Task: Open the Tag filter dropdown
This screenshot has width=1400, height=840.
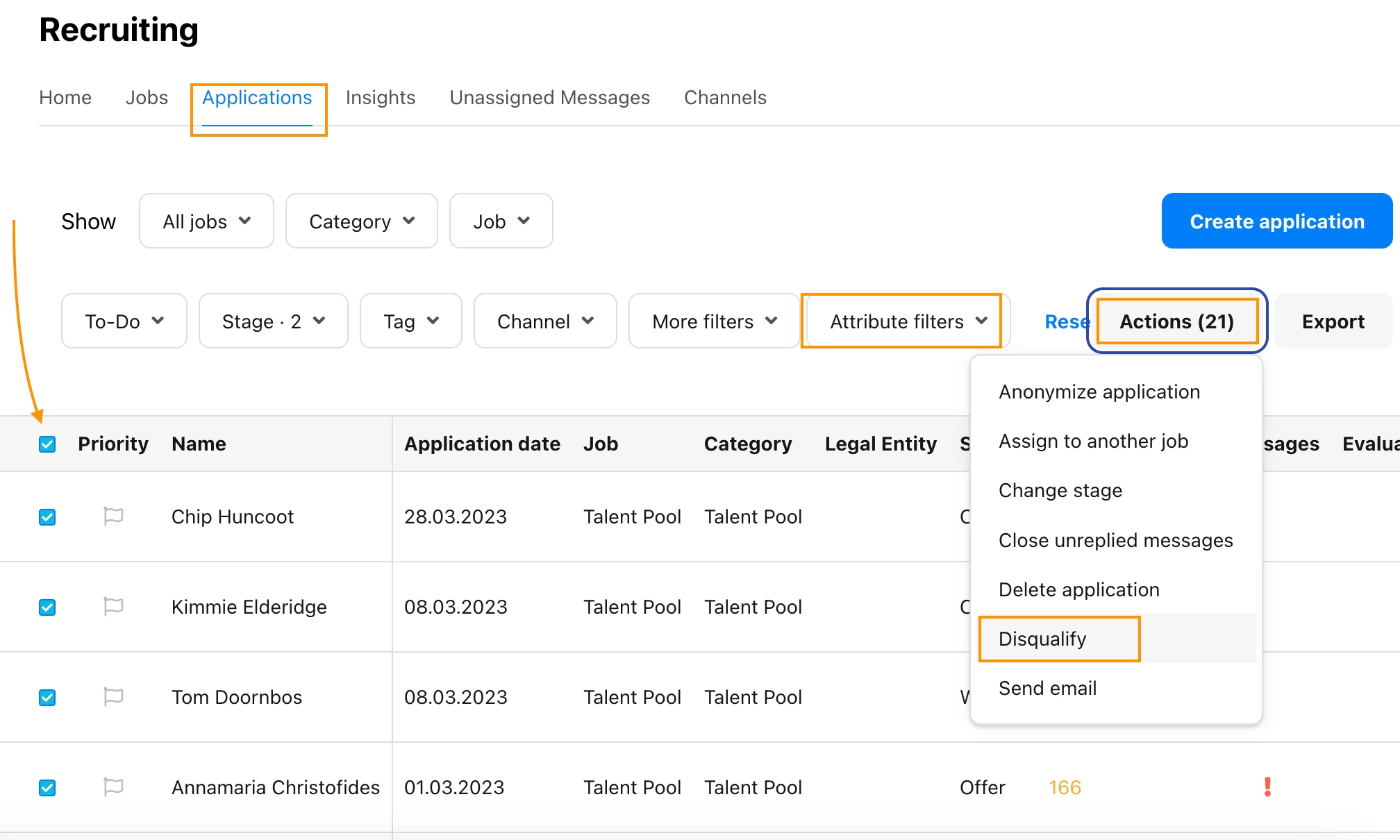Action: 410,321
